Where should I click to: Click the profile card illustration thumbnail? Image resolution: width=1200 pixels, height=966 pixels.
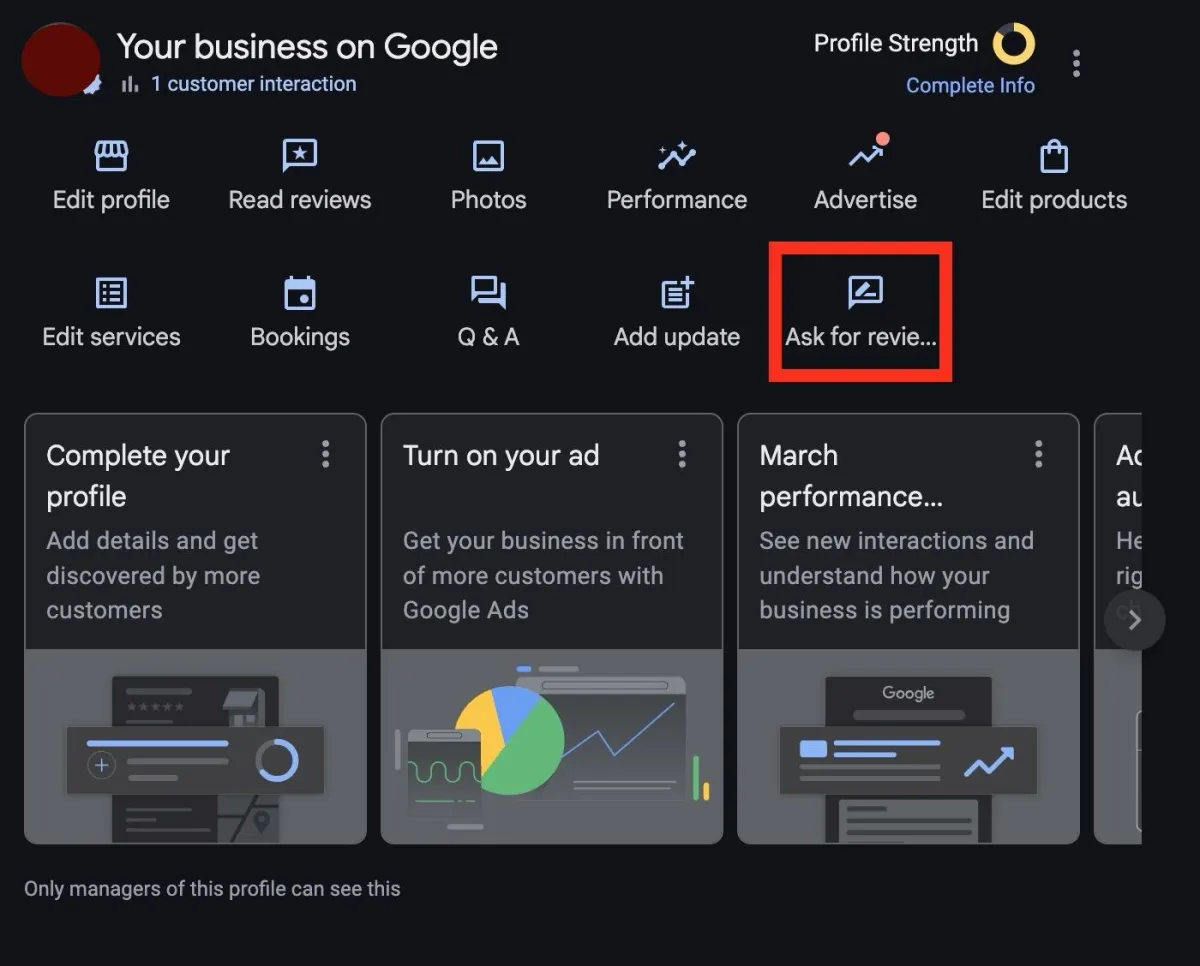(195, 747)
